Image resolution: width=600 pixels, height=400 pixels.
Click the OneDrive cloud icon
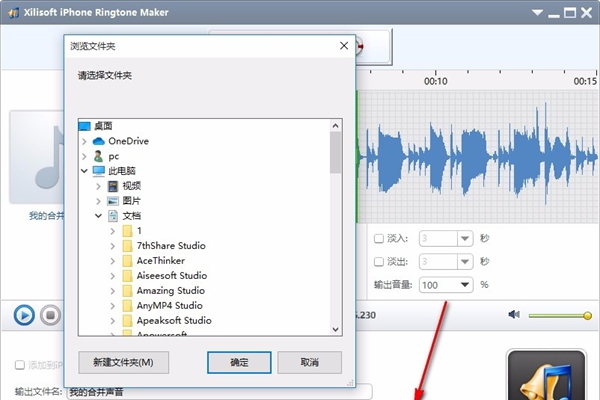tap(99, 141)
